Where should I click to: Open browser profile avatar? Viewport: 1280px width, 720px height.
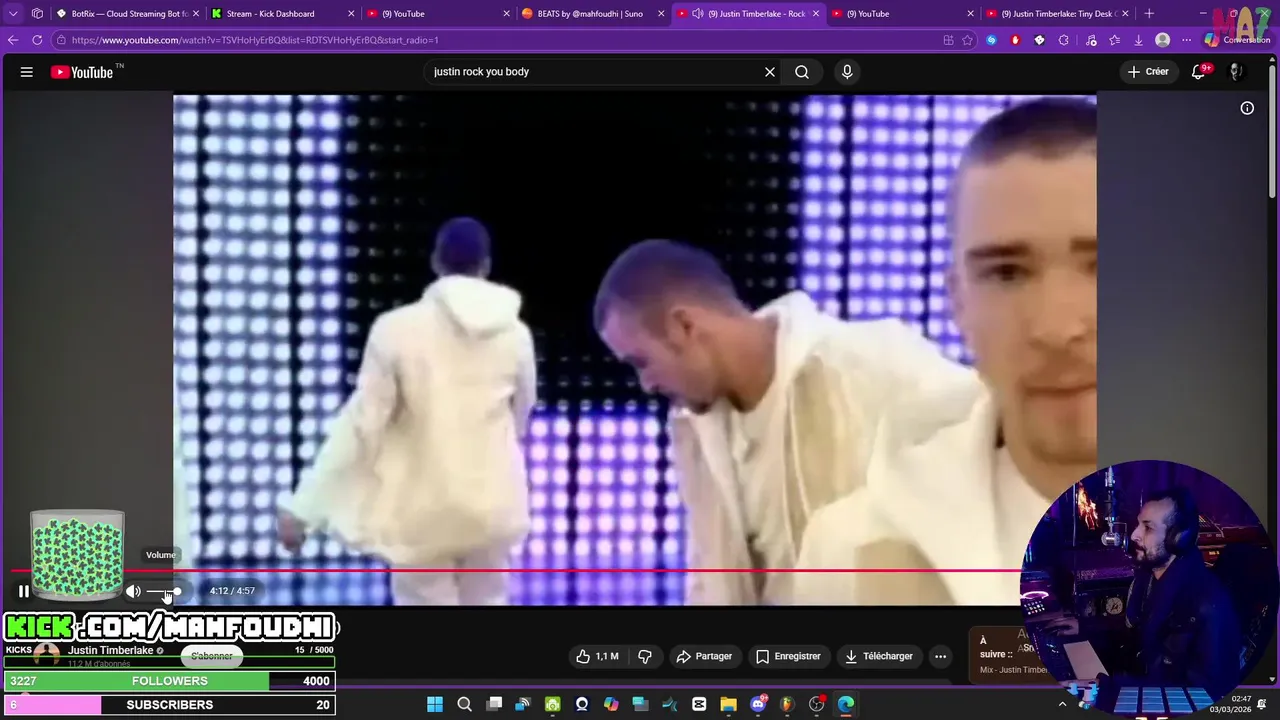coord(1162,40)
